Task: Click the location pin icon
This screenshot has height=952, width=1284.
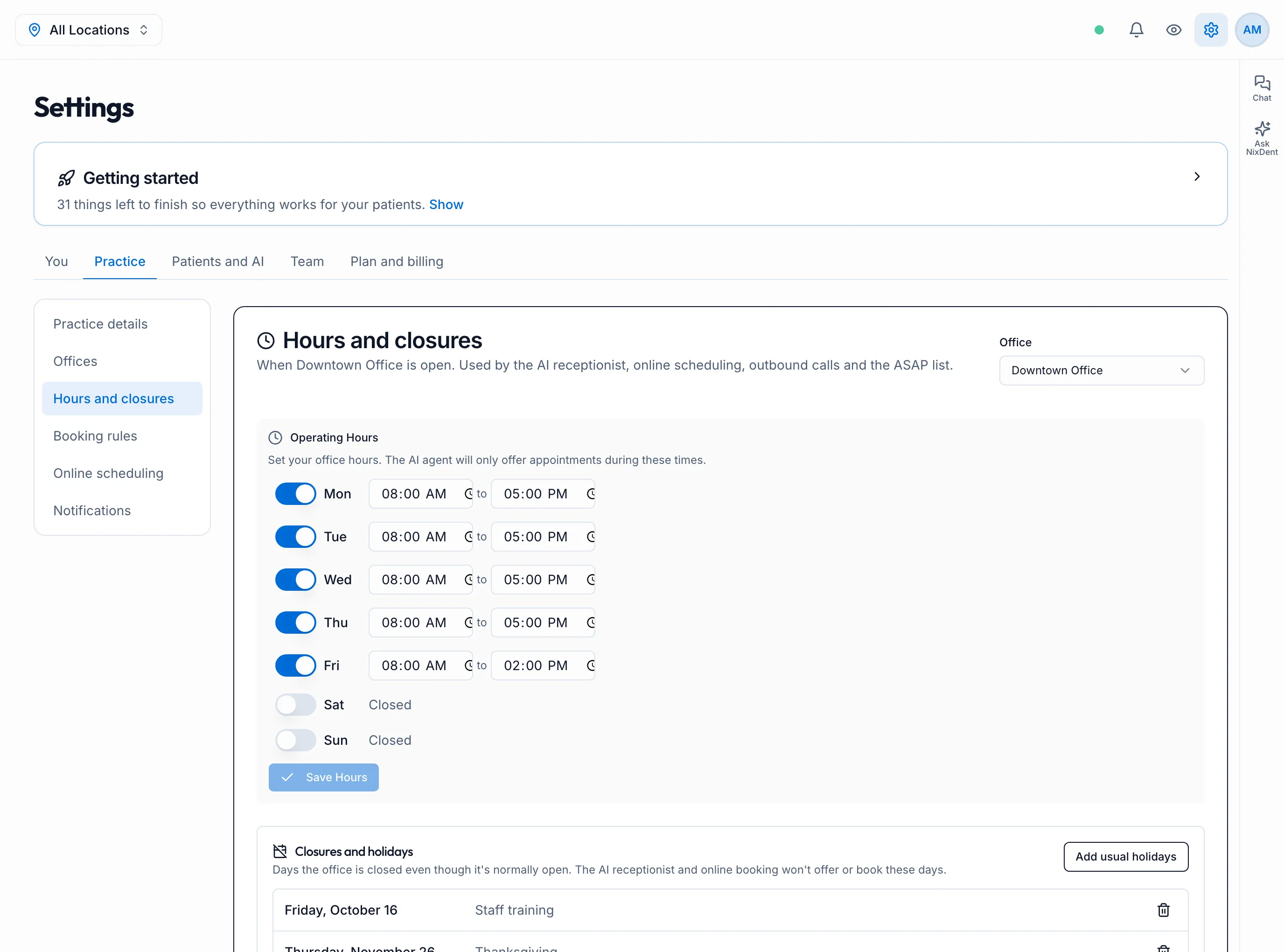Action: coord(35,30)
